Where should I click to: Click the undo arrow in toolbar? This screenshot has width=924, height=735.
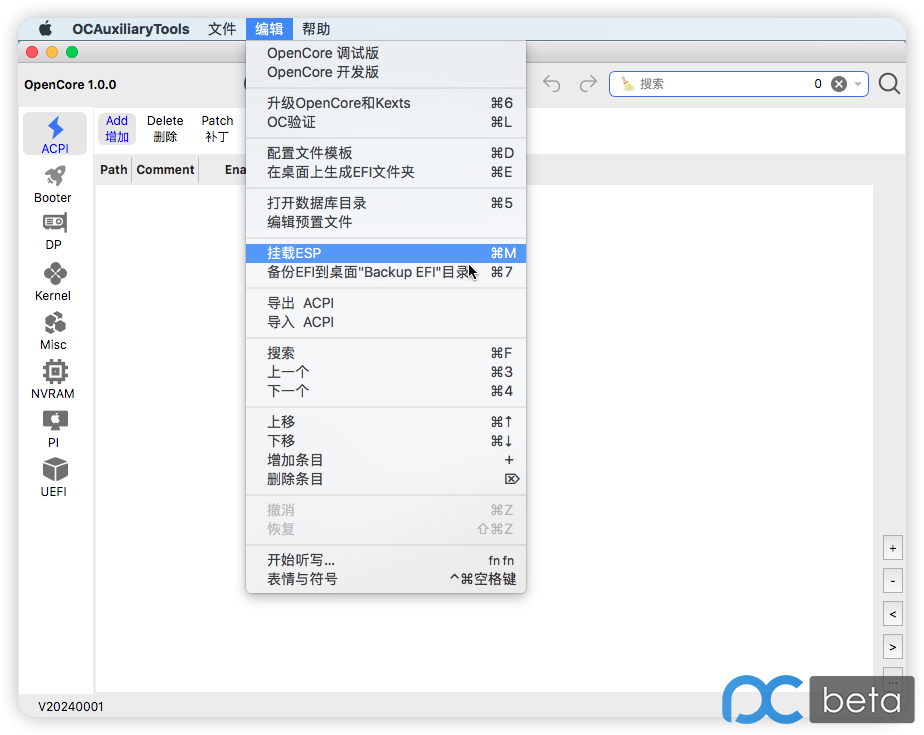(552, 84)
